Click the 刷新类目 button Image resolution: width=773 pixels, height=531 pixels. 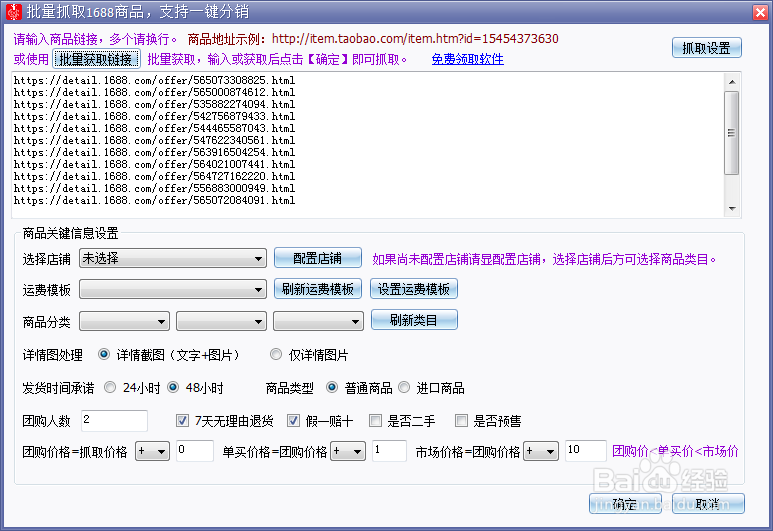click(x=414, y=320)
